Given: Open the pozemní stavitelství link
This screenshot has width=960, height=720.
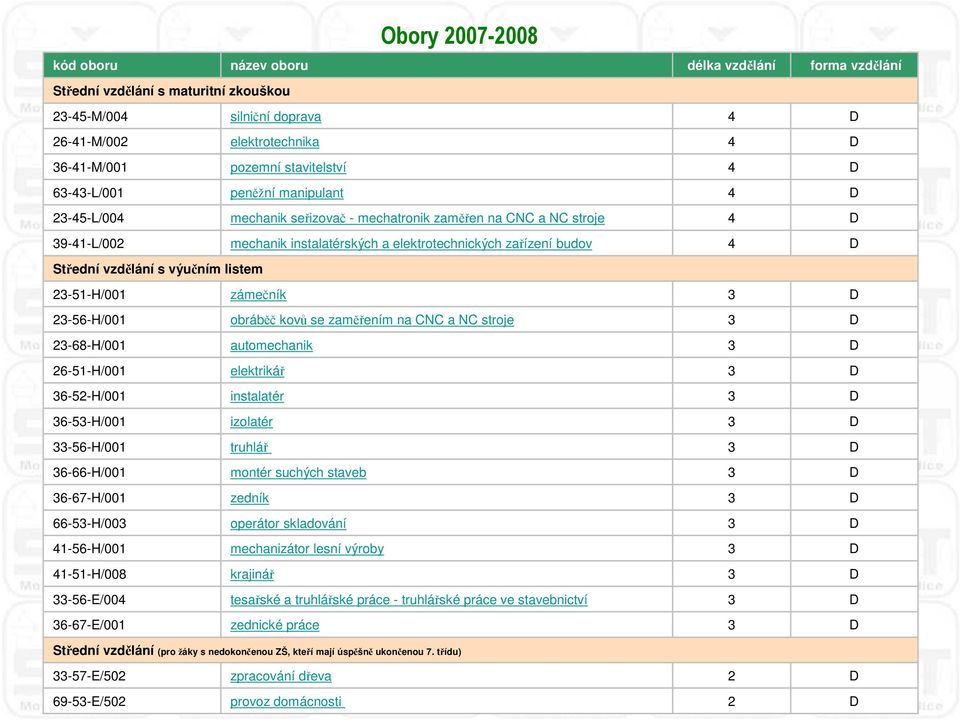Looking at the screenshot, I should [x=288, y=167].
